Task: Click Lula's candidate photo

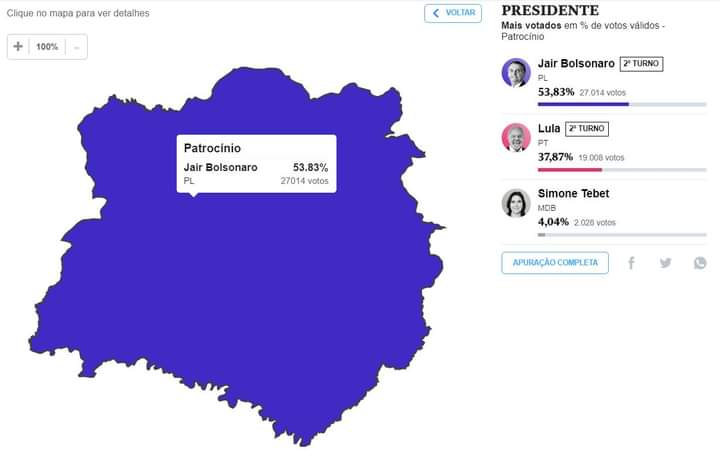Action: [516, 137]
